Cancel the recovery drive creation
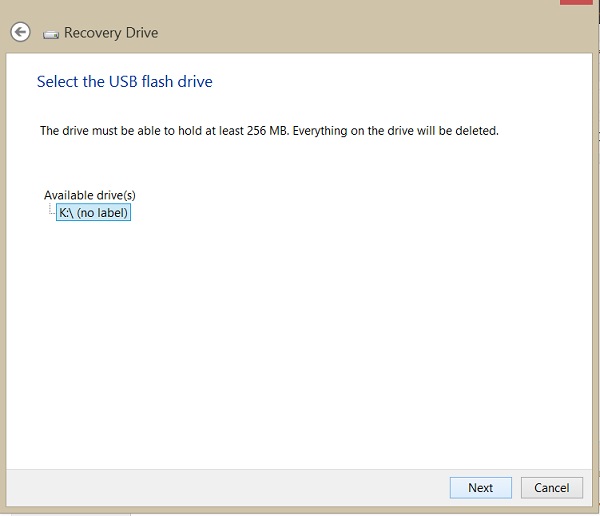The image size is (600, 516). [x=552, y=488]
